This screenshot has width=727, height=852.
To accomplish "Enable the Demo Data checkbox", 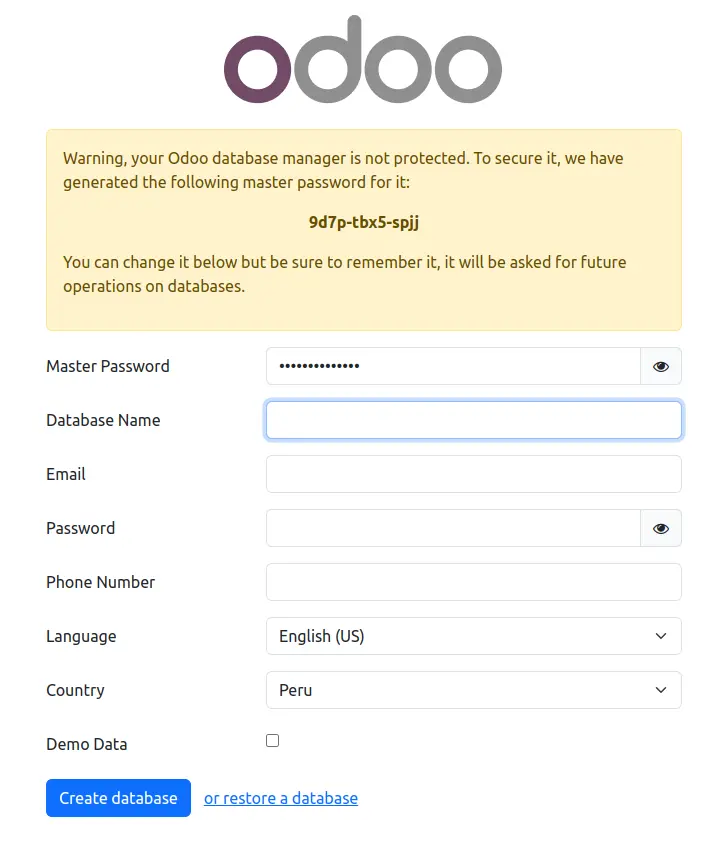I will point(272,740).
